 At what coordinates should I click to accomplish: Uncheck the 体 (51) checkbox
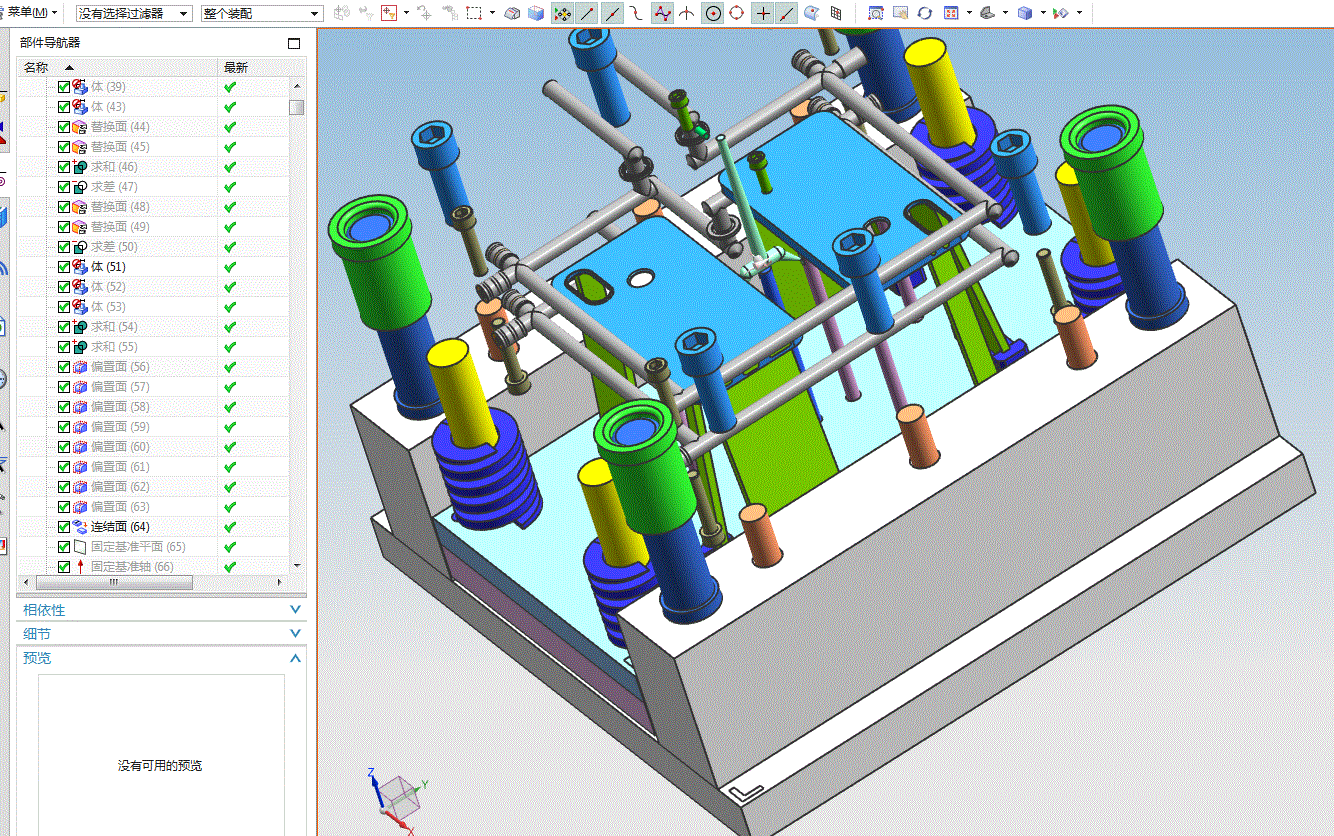[64, 267]
